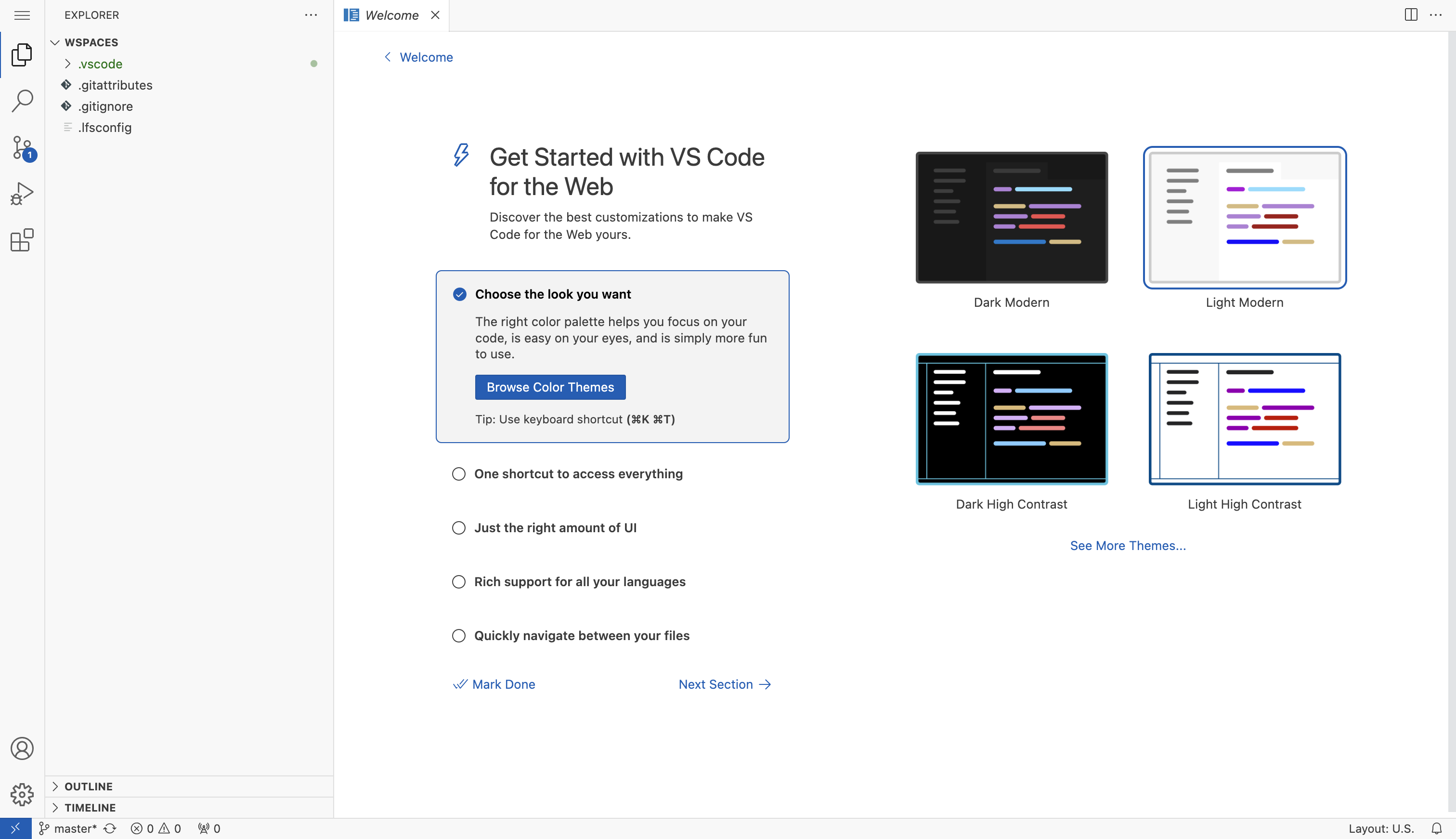
Task: Go back using the Welcome chevron link
Action: tap(418, 57)
